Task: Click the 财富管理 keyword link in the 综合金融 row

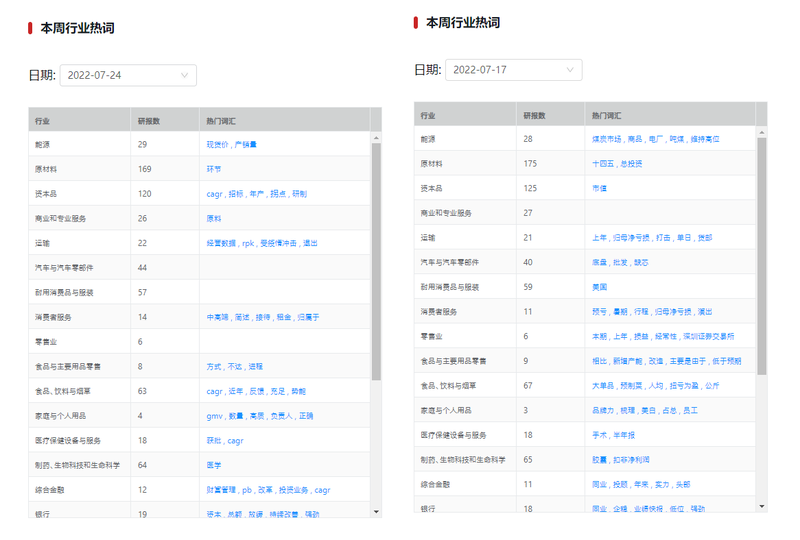Action: click(x=221, y=490)
